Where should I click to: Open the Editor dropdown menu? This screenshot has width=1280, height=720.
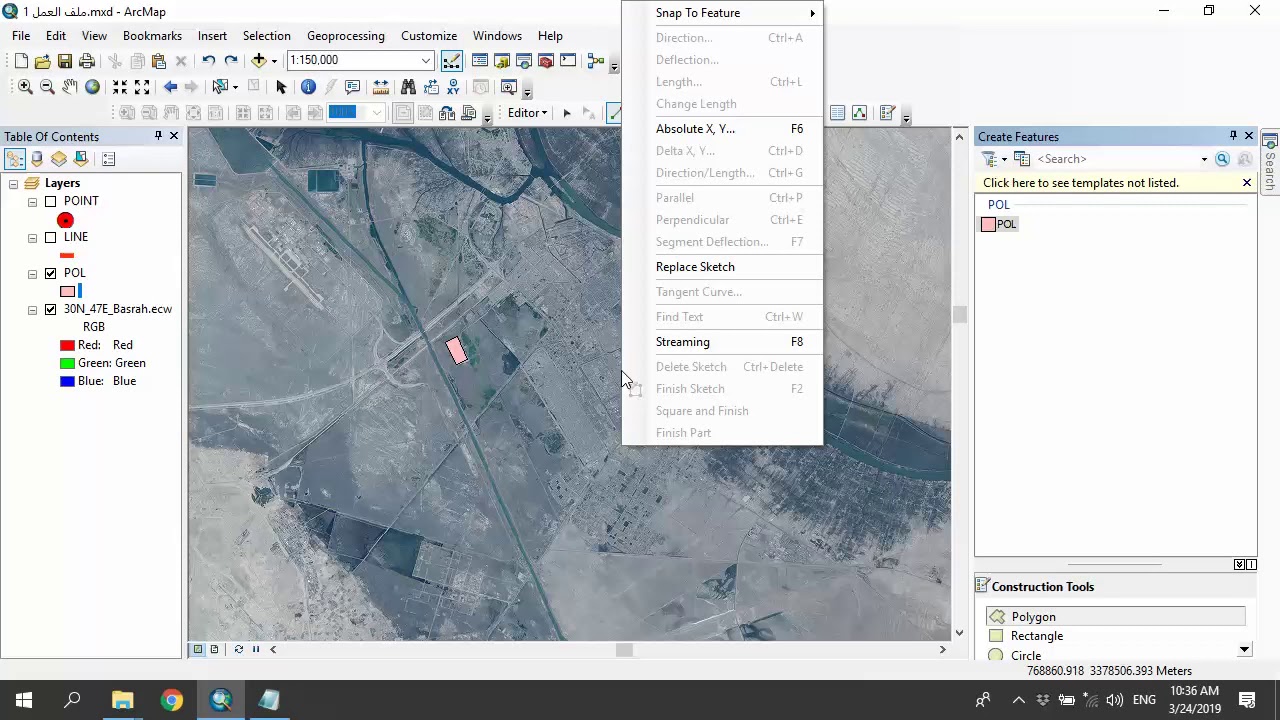coord(528,113)
